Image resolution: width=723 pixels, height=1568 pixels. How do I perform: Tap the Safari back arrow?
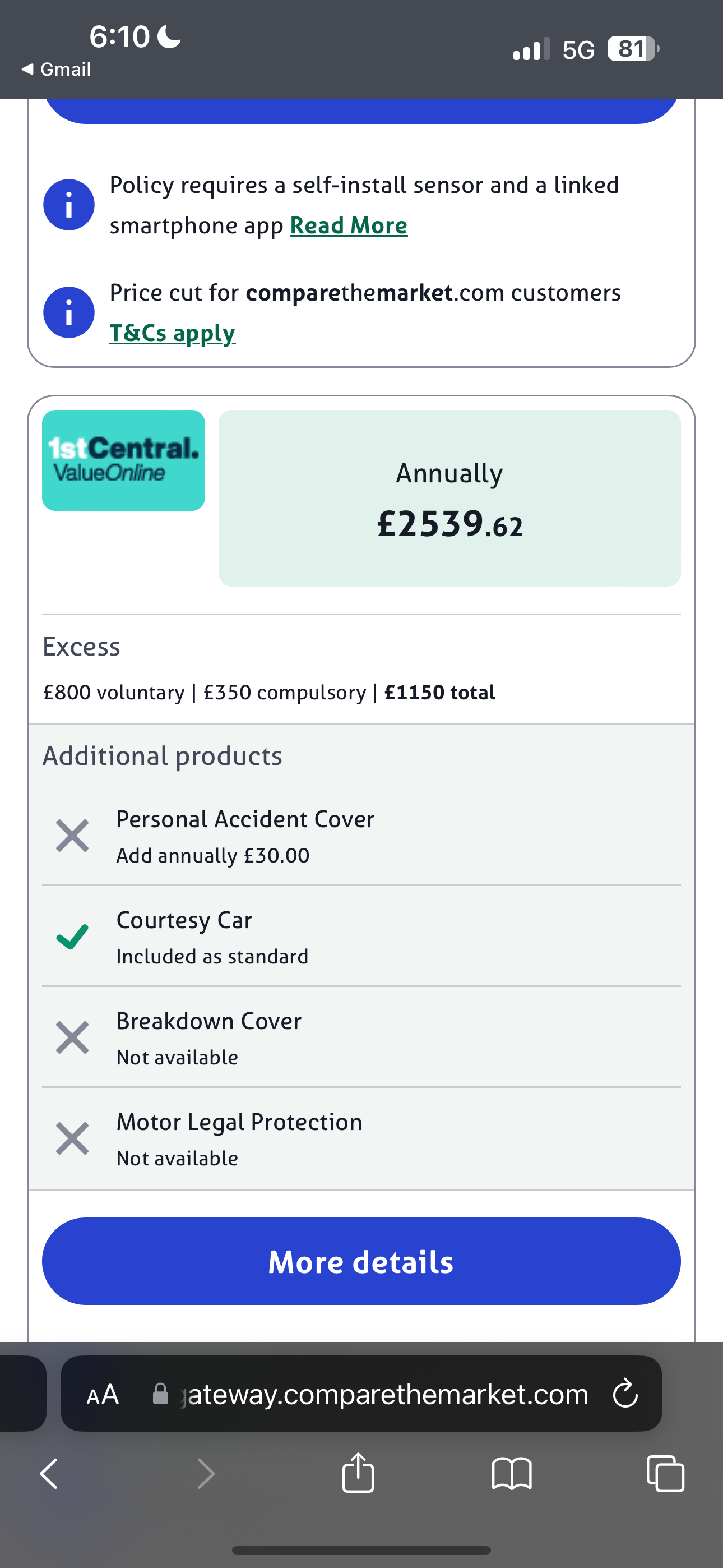[49, 1474]
